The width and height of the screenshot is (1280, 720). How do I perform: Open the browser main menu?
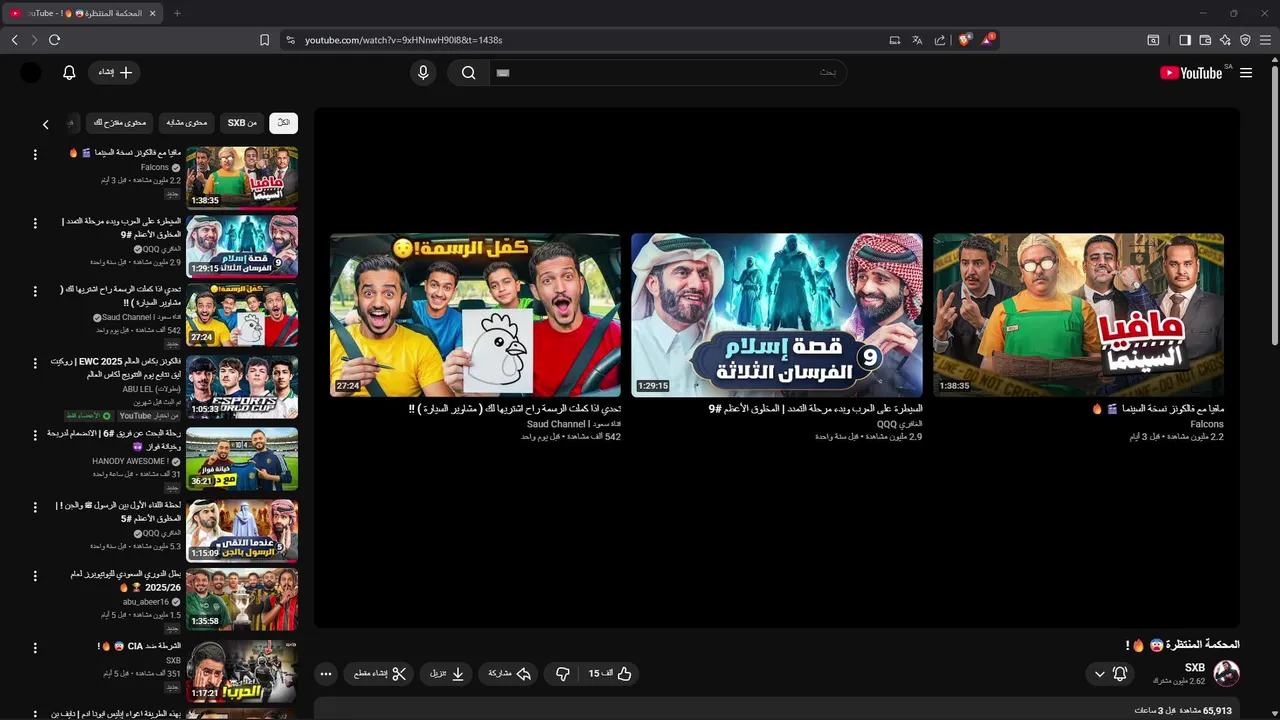[x=1265, y=40]
